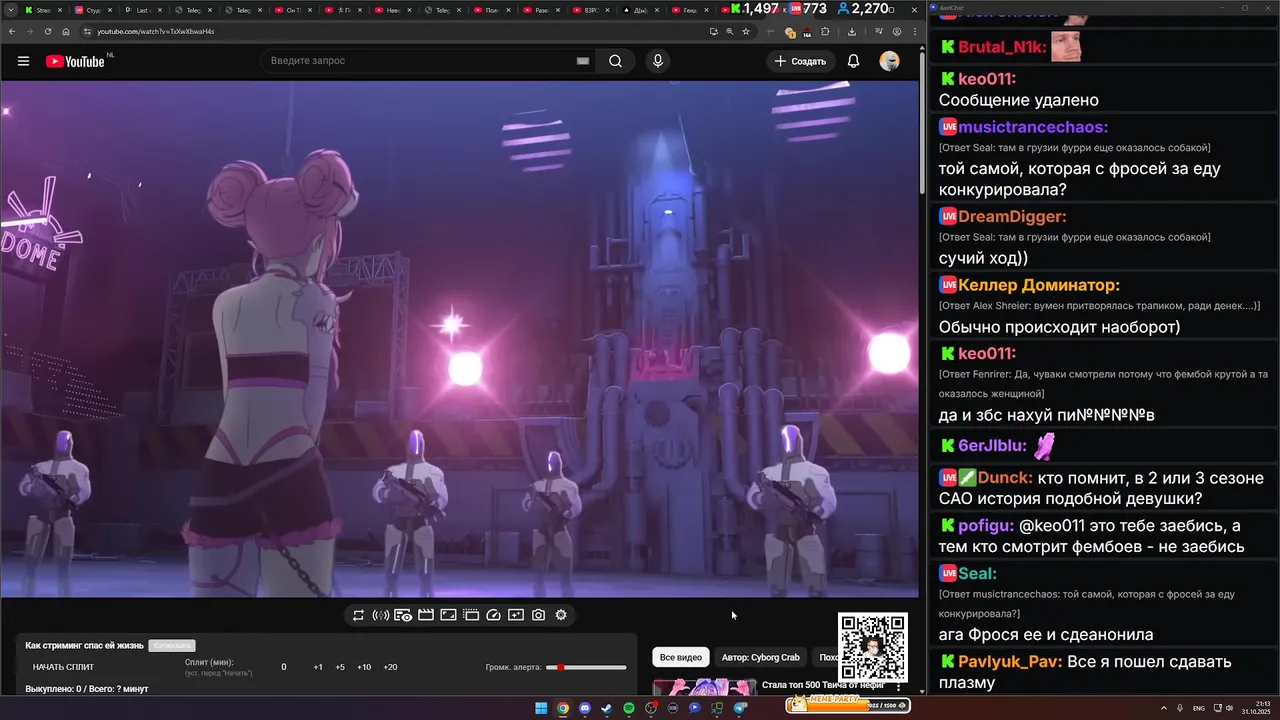Add +5 minutes to the split
Viewport: 1280px width, 720px height.
pos(340,667)
